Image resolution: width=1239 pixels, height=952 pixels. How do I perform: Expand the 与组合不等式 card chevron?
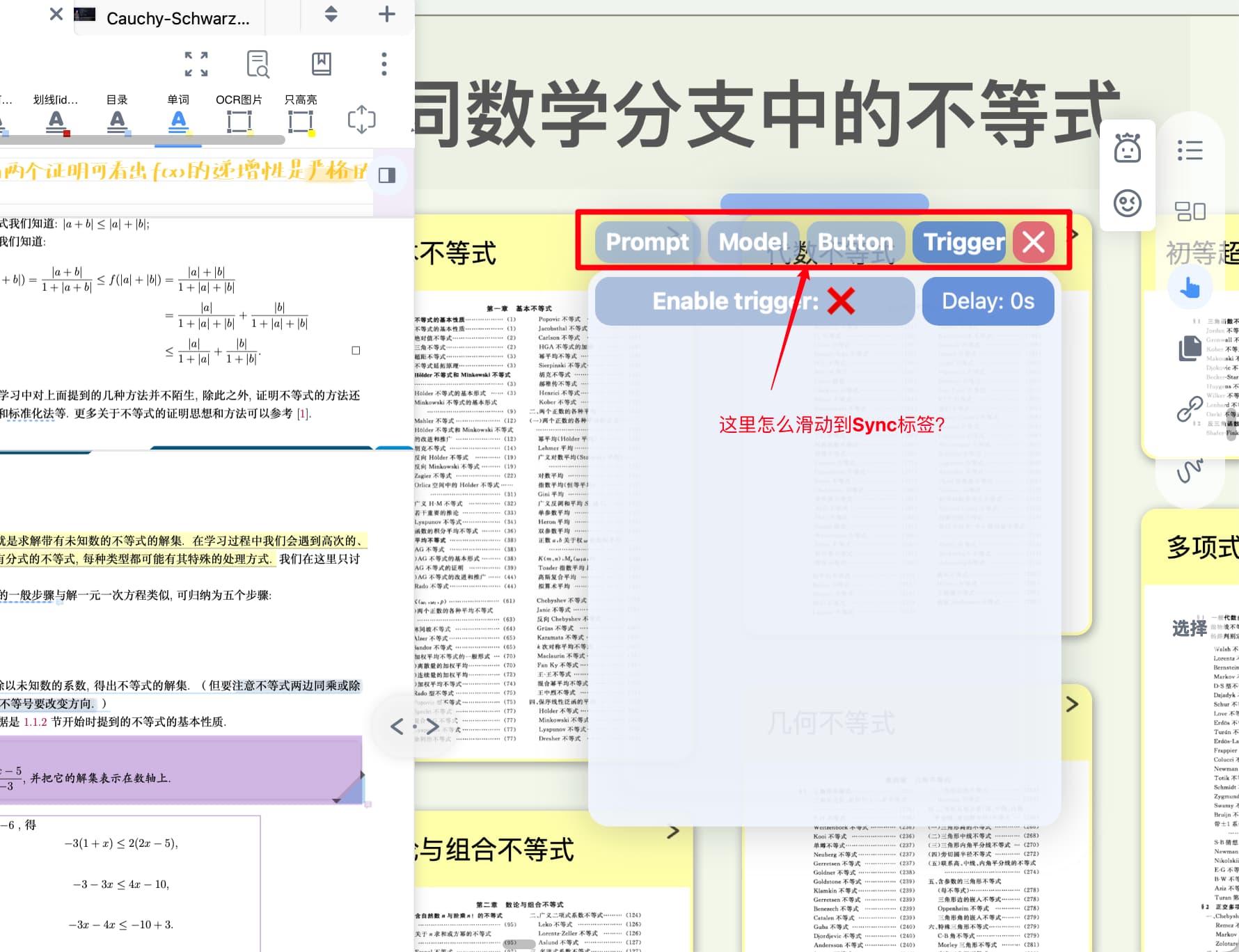673,832
